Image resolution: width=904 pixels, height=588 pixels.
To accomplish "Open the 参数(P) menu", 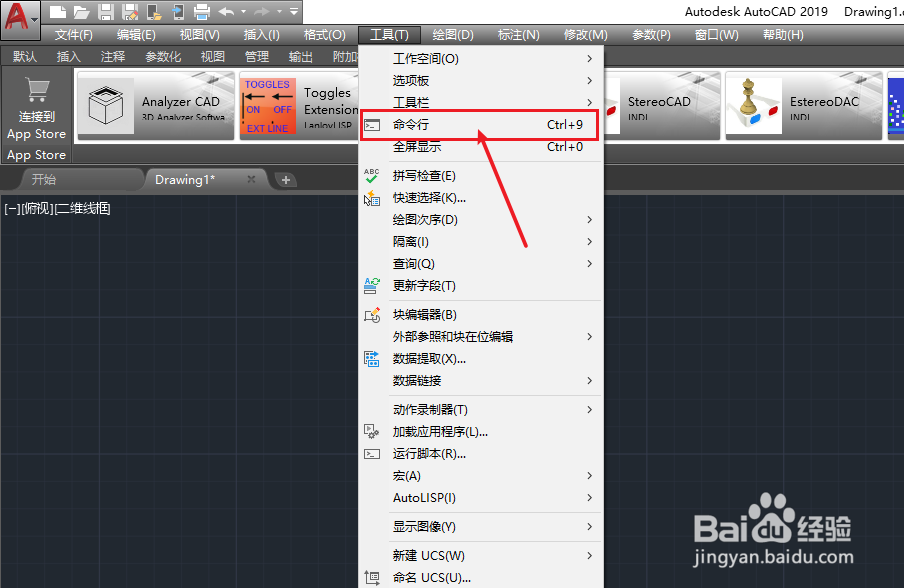I will [x=651, y=35].
